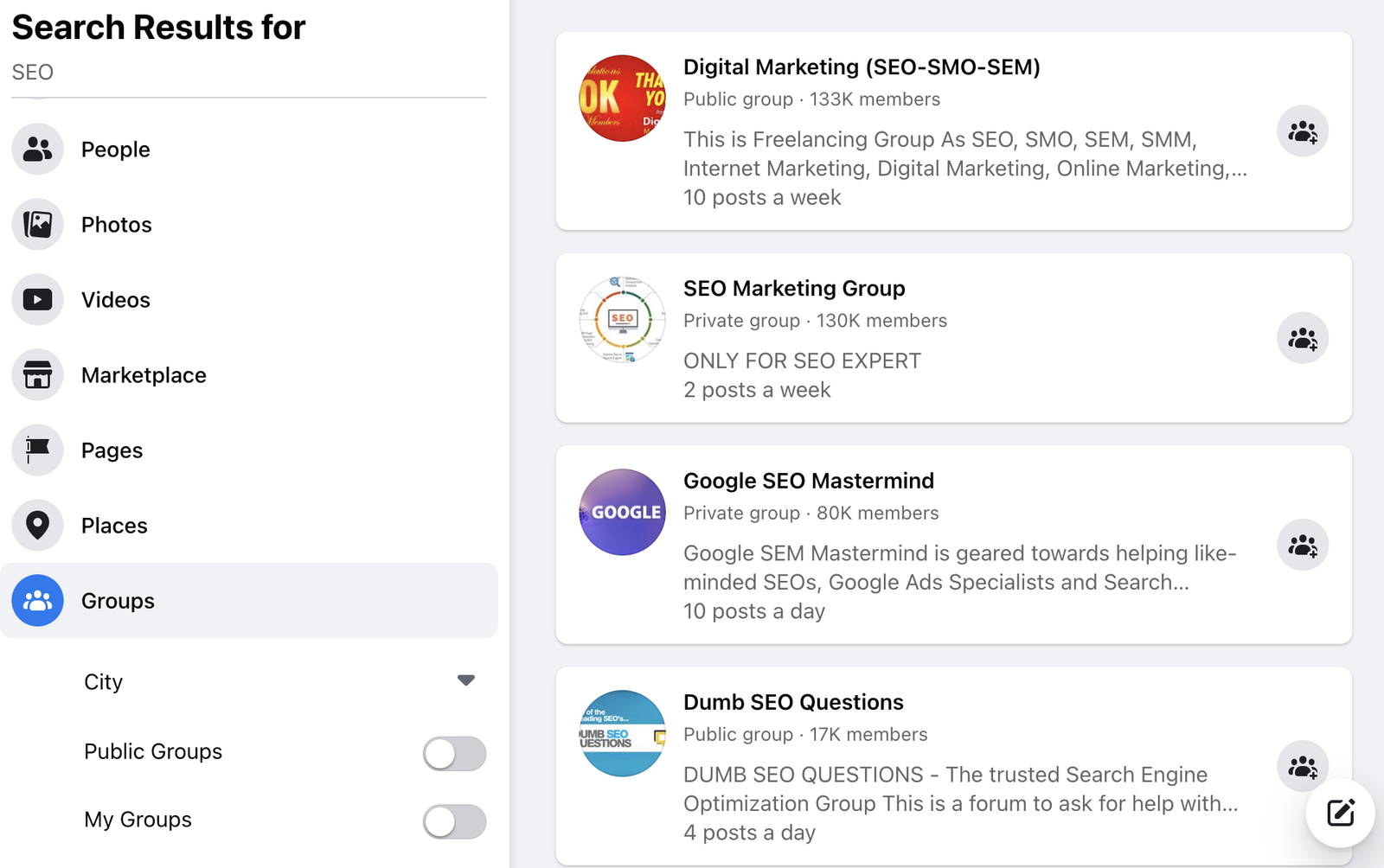
Task: Open Marketplace via its storefront icon
Action: pyautogui.click(x=37, y=374)
